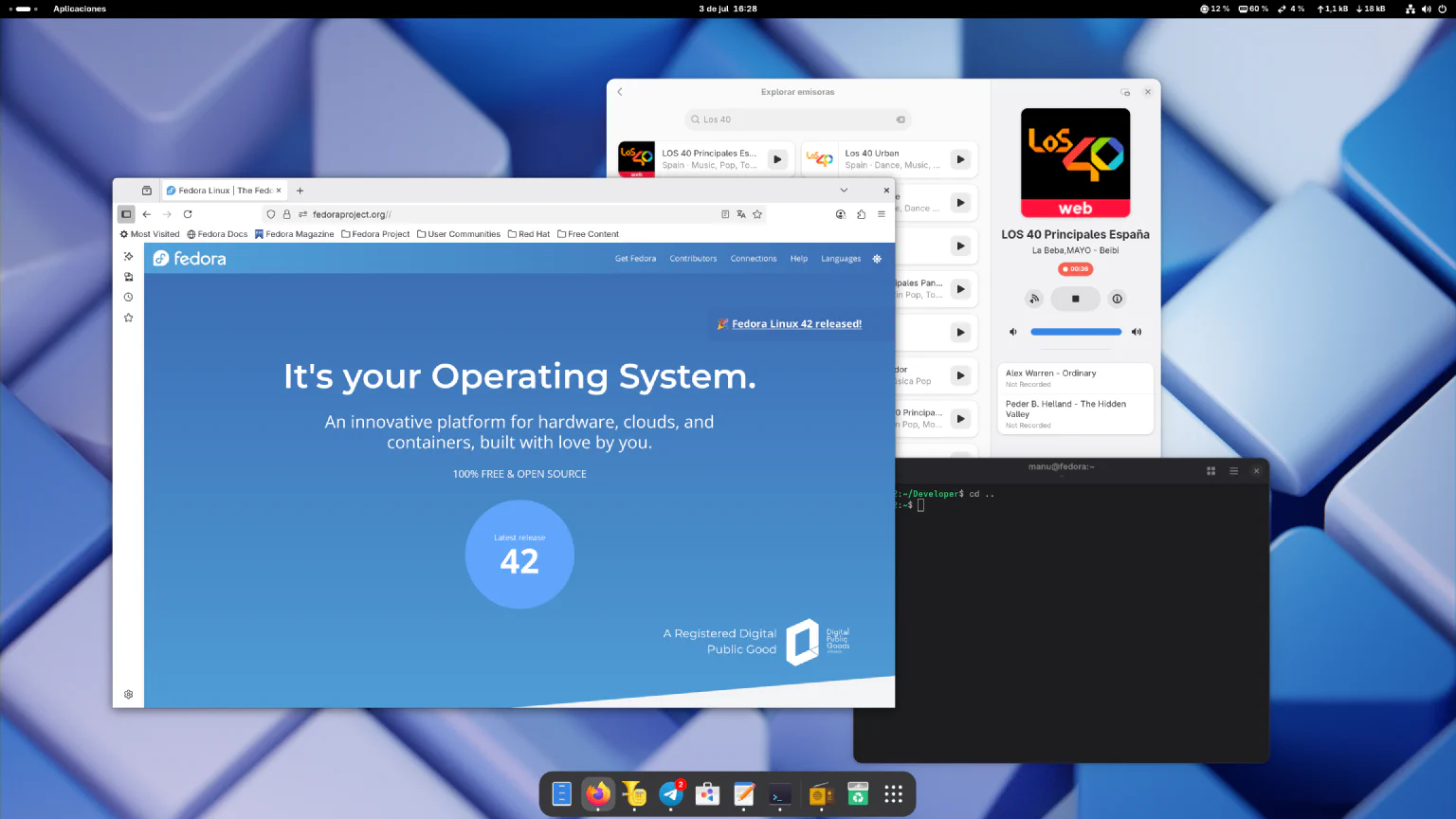Image resolution: width=1456 pixels, height=819 pixels.
Task: Go back in Firefox
Action: click(x=147, y=214)
